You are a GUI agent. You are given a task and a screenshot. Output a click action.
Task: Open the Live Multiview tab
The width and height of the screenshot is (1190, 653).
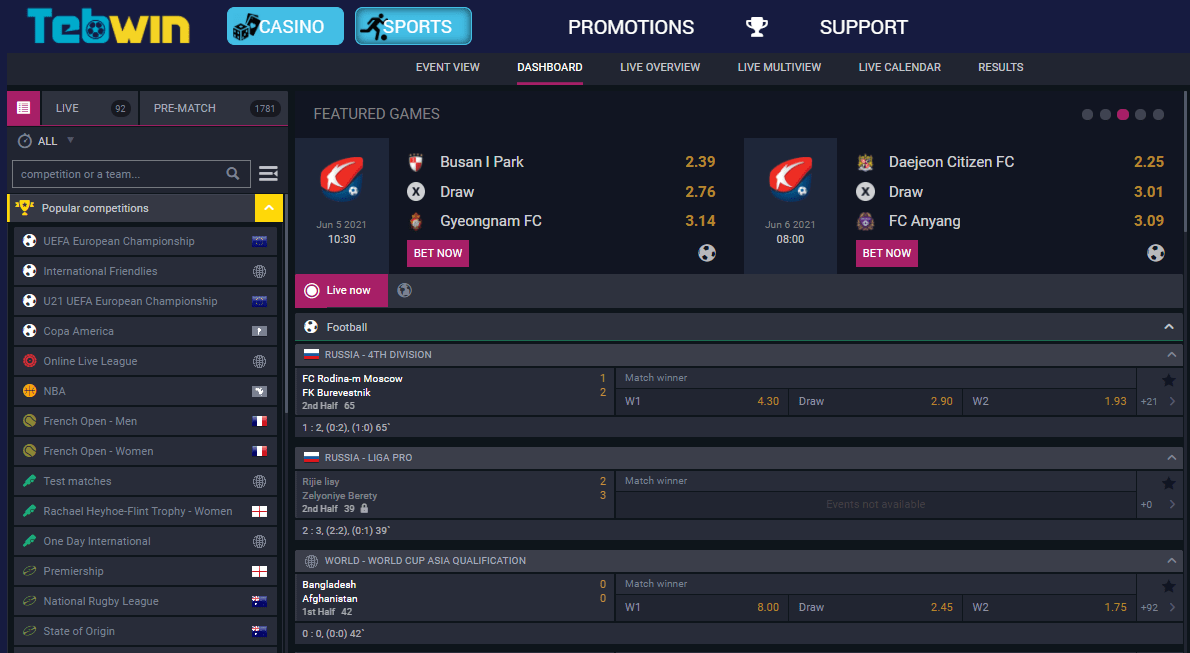779,68
